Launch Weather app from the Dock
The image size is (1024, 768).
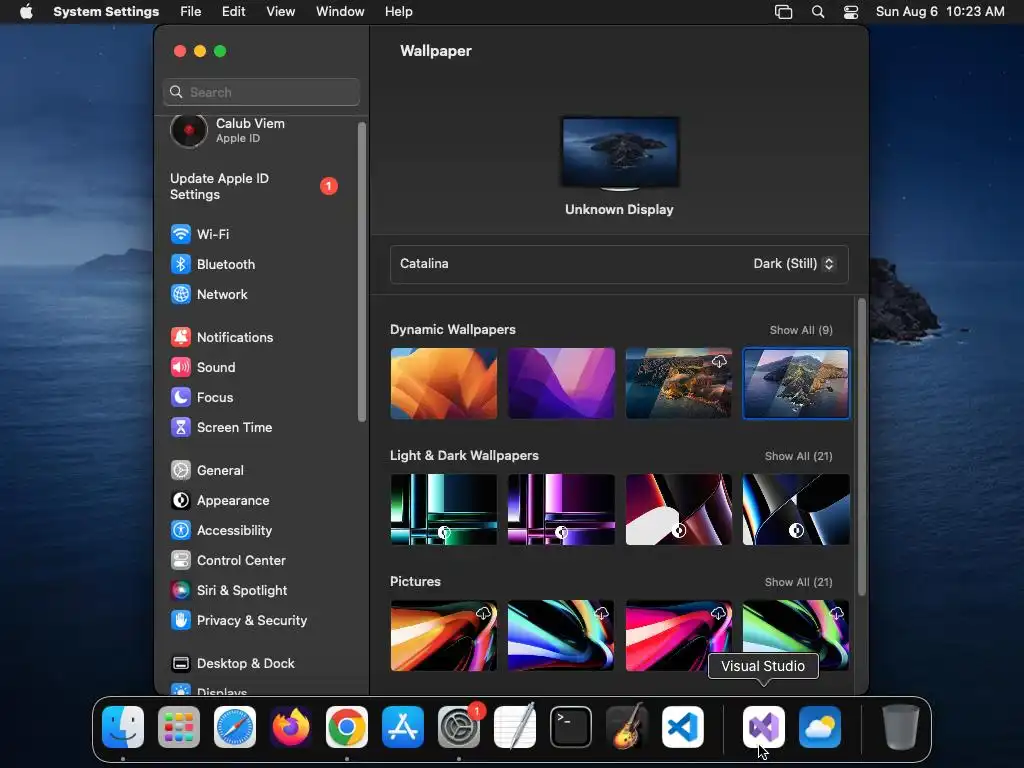[x=820, y=727]
